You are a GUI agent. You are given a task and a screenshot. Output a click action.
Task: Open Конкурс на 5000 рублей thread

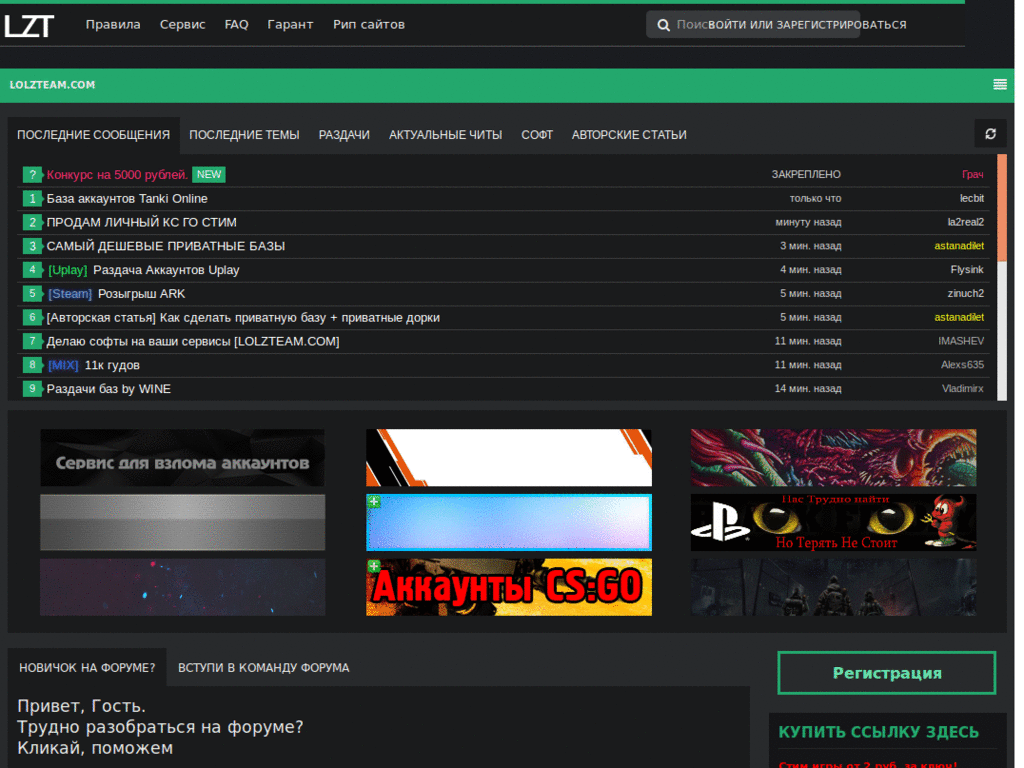pos(117,174)
